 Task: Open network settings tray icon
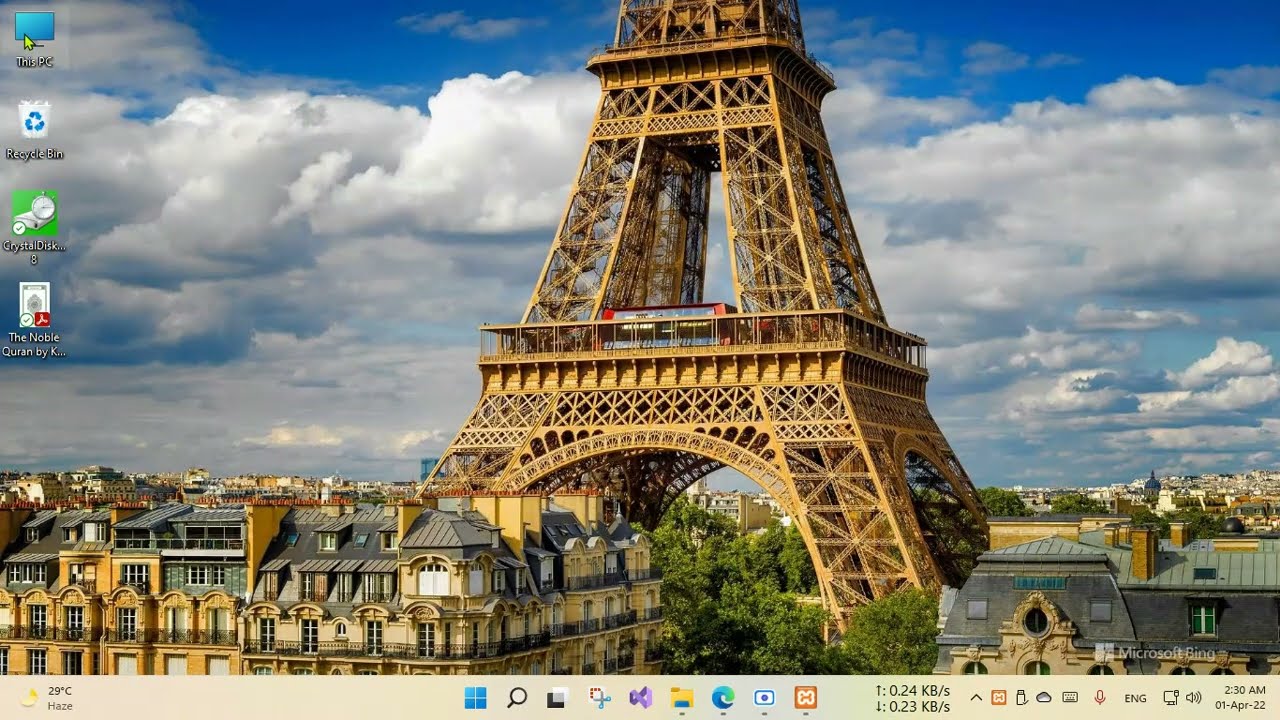pos(1171,698)
